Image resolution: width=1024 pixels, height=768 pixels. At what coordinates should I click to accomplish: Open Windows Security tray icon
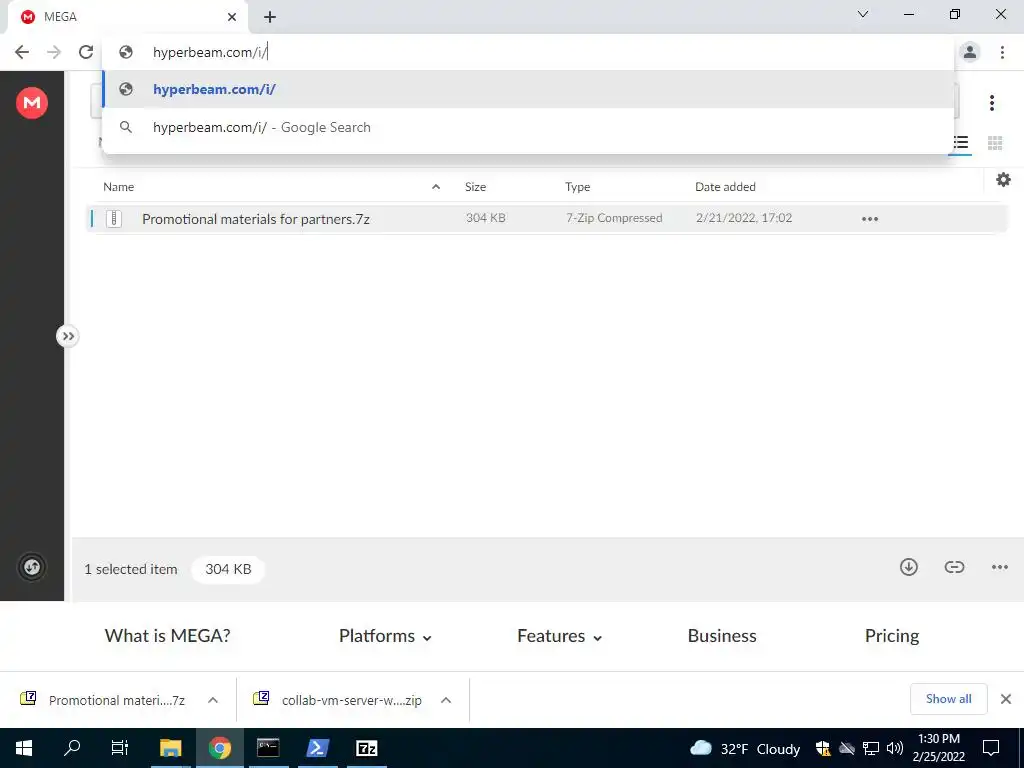tap(823, 748)
